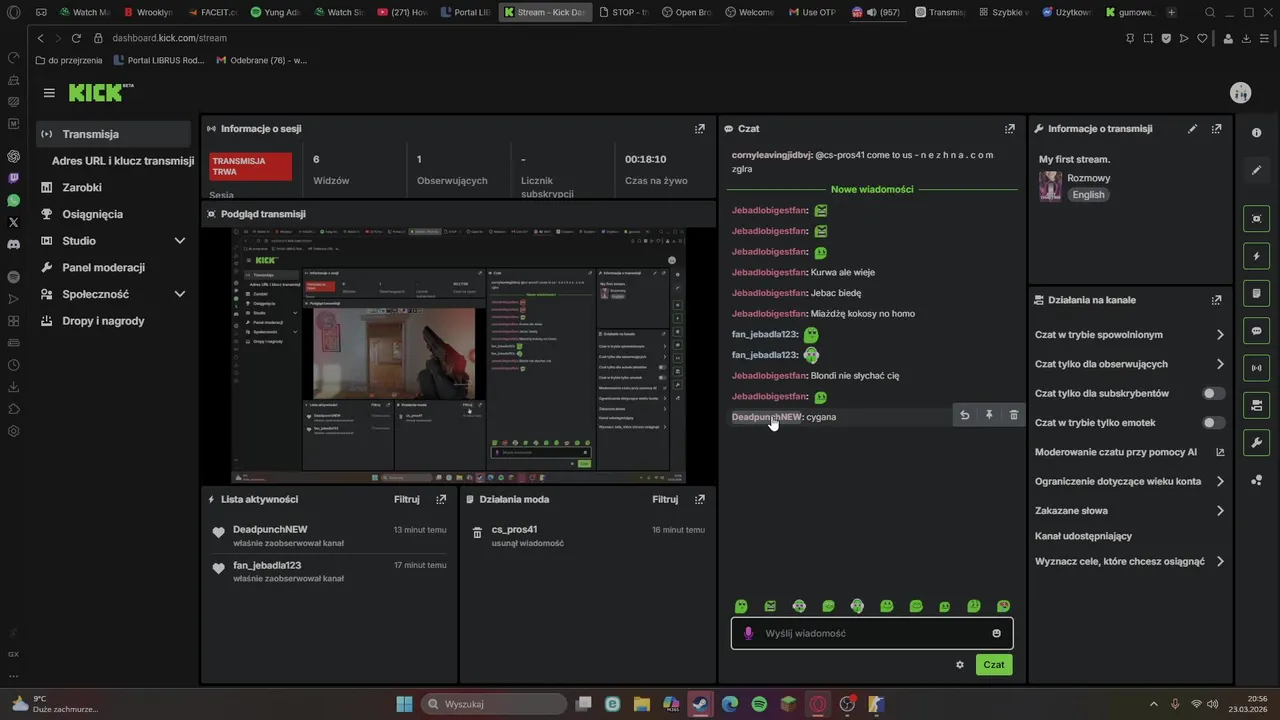The image size is (1280, 720).
Task: Toggle Czat tylko dla subskrybentów switch
Action: point(1213,393)
